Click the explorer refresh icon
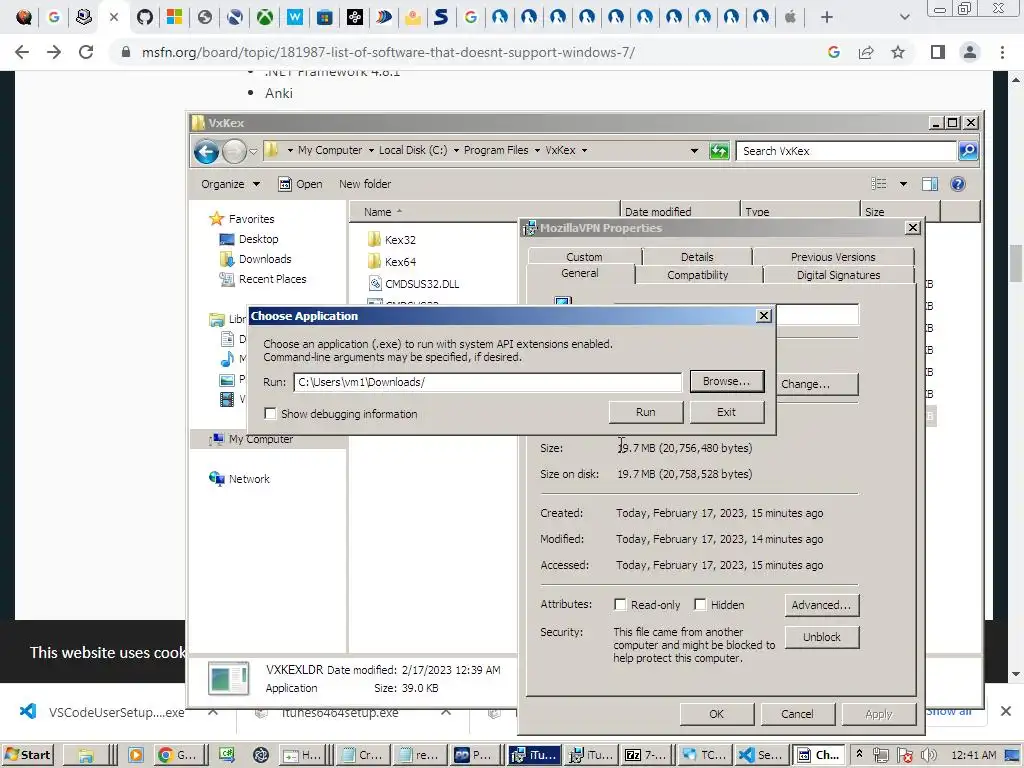Viewport: 1024px width, 768px height. [719, 151]
